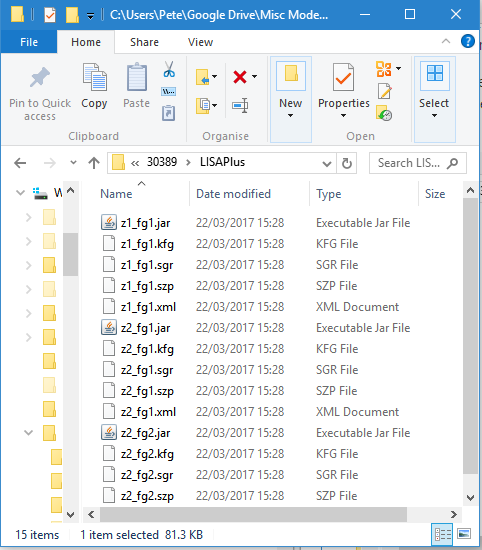Click the Copy path icon
This screenshot has height=550, width=482.
tap(169, 92)
